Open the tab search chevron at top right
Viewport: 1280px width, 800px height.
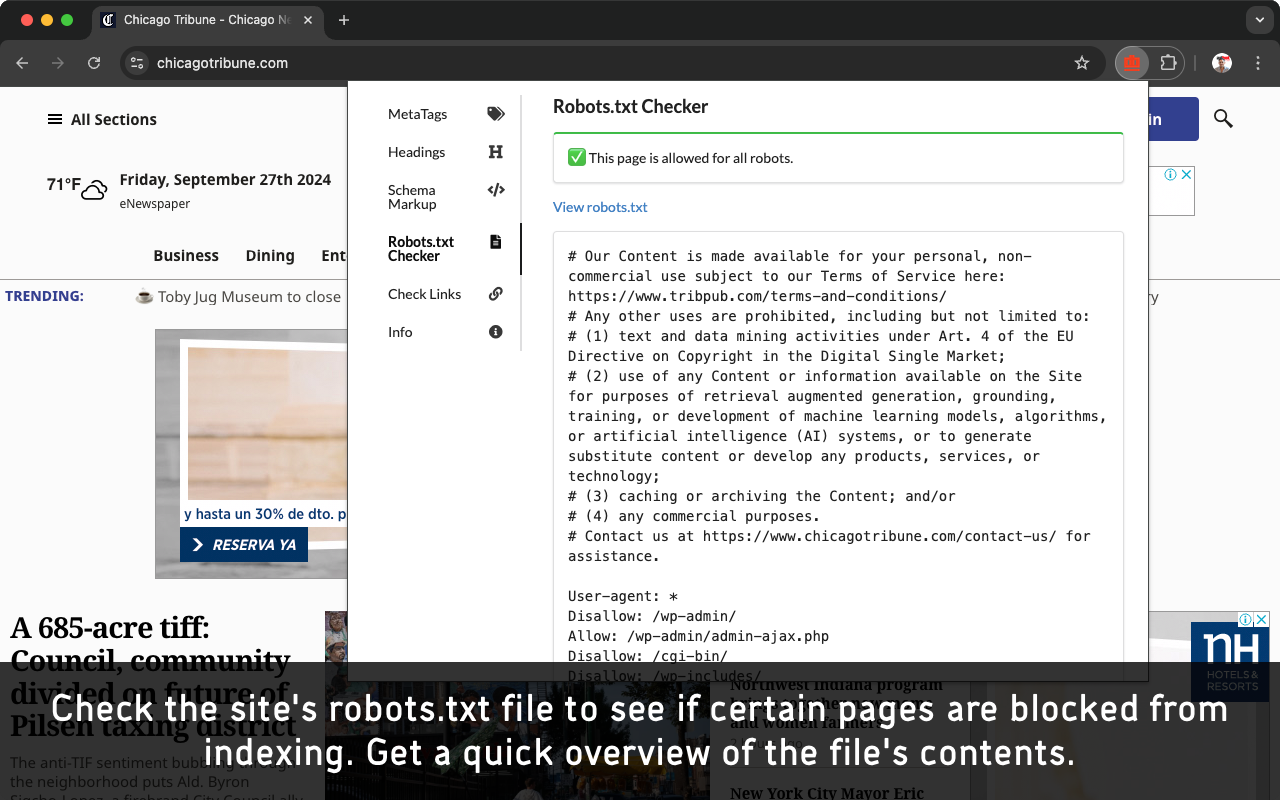point(1258,20)
